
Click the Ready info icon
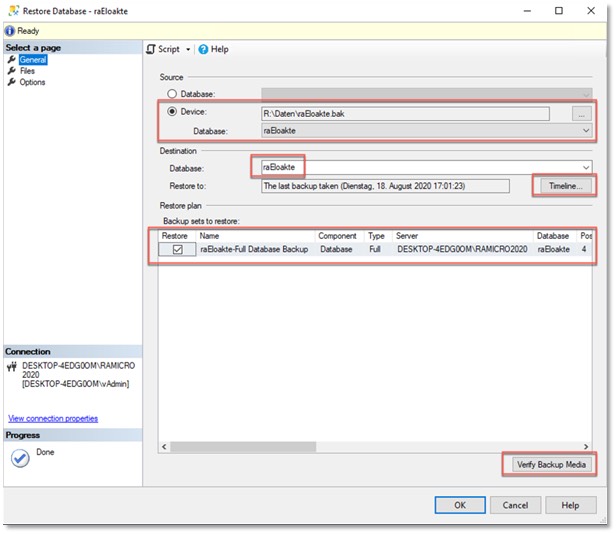pyautogui.click(x=10, y=31)
